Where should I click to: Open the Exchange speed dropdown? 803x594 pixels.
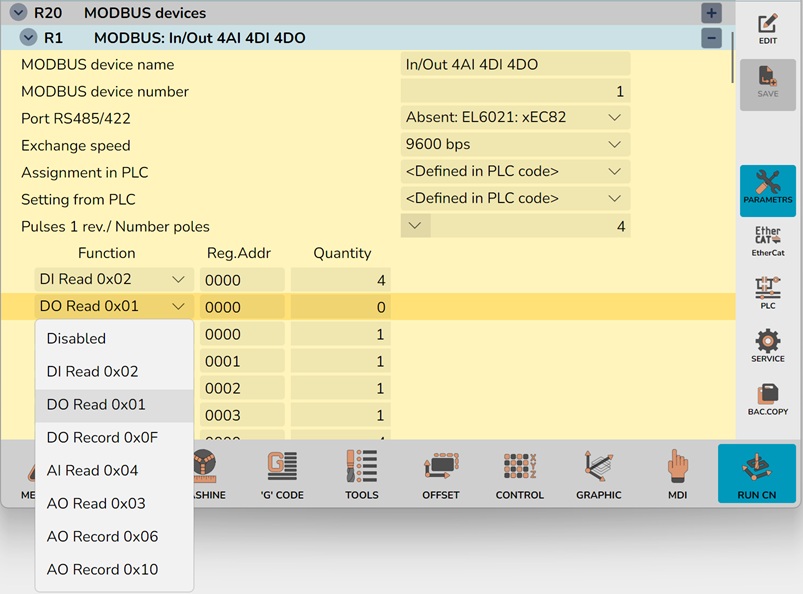(x=515, y=145)
